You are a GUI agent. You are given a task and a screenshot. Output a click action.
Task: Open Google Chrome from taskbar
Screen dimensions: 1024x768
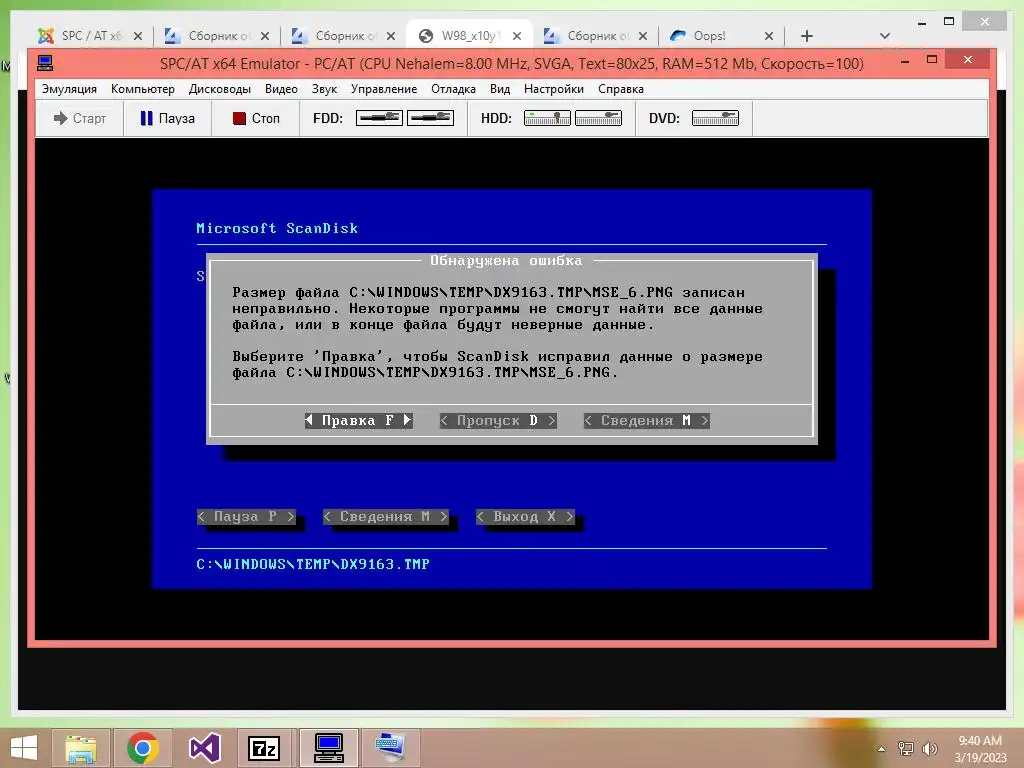142,748
